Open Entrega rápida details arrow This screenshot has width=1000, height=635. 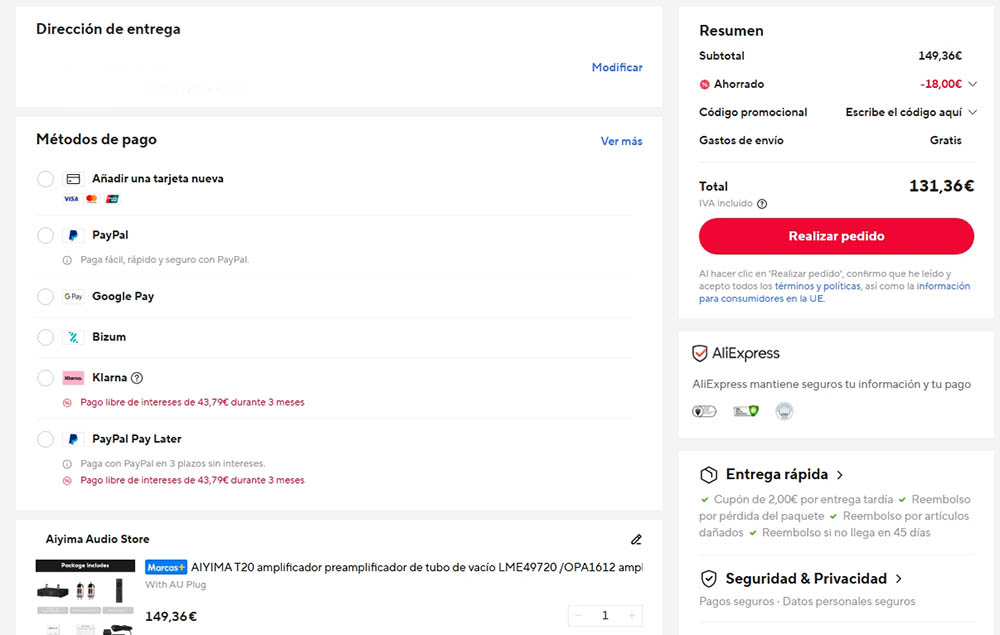click(x=840, y=475)
